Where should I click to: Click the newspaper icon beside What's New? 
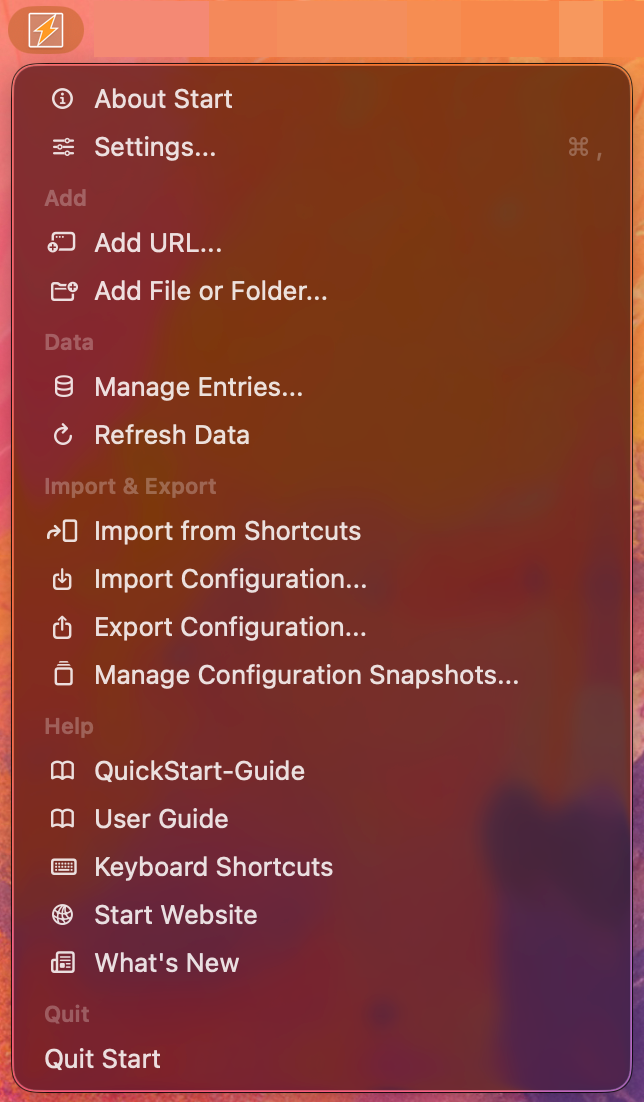(x=63, y=963)
